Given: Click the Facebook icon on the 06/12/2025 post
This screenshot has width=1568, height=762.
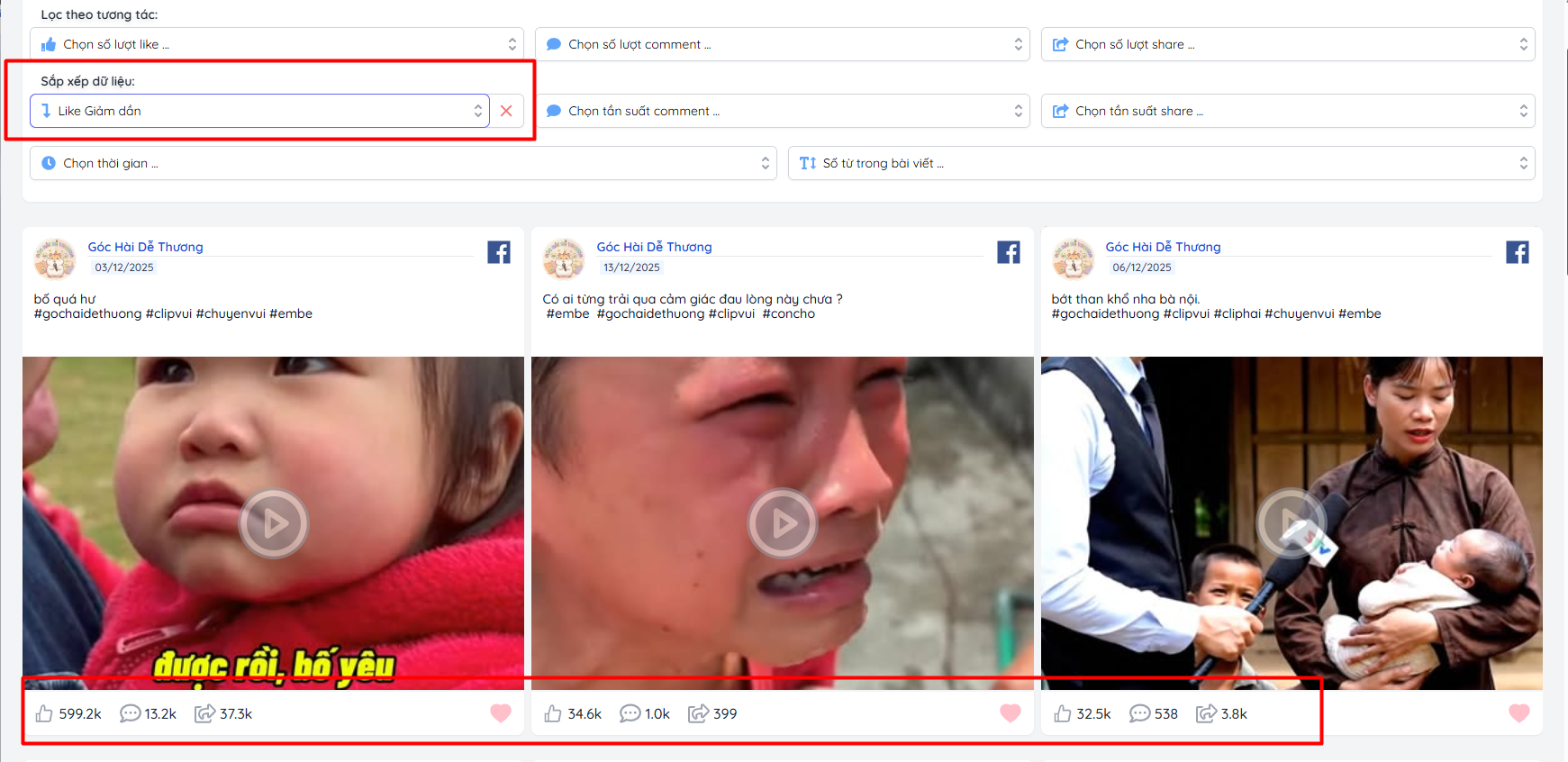Looking at the screenshot, I should [x=1517, y=252].
